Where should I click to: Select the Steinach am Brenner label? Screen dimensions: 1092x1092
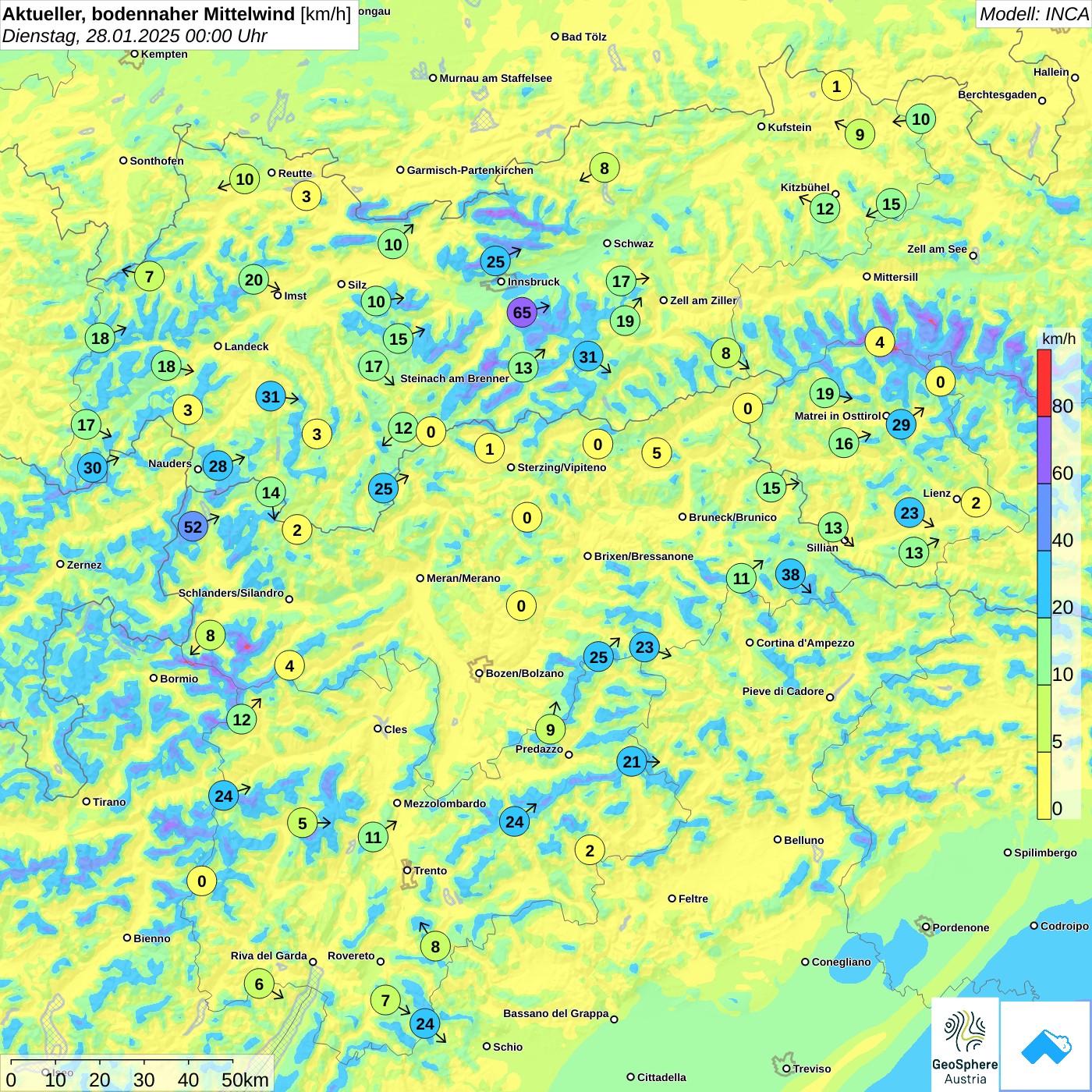[x=454, y=378]
